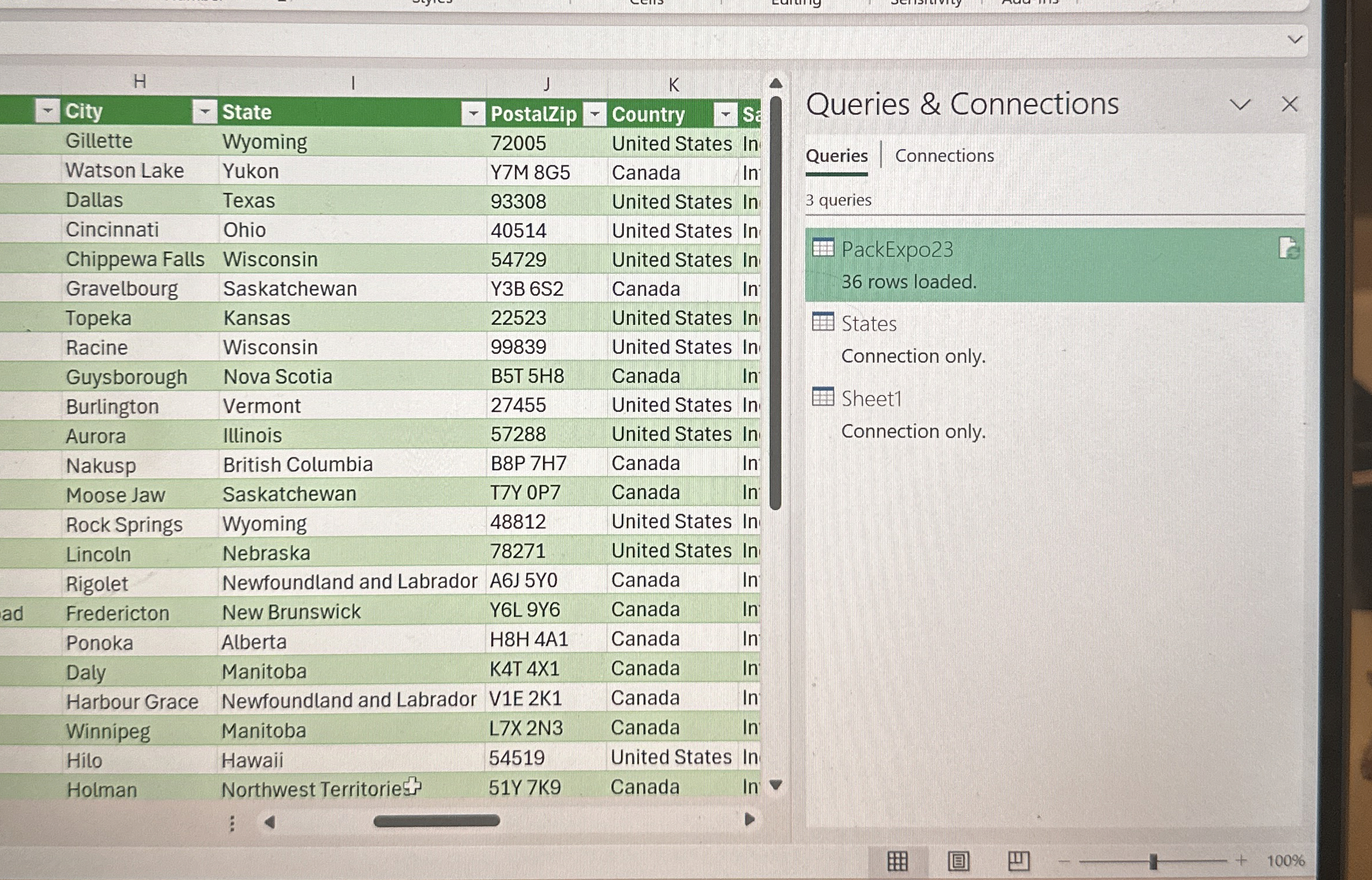Zoom in using the plus icon
Viewport: 1372px width, 880px height.
click(x=1241, y=861)
